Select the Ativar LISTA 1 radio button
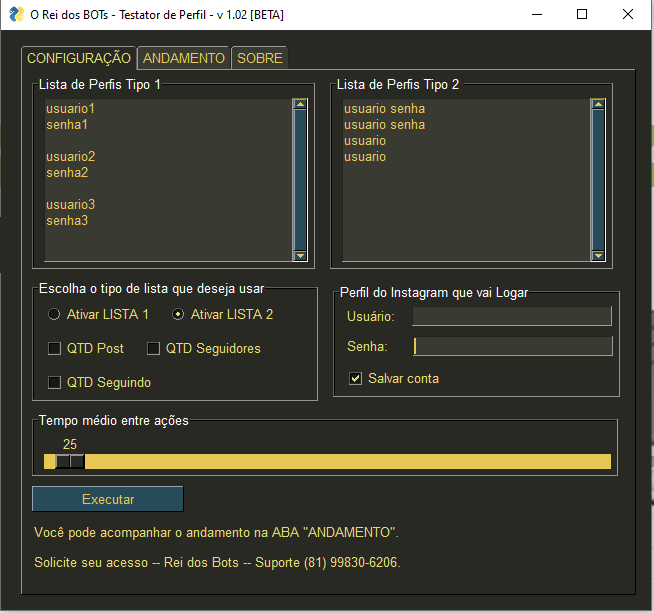 pyautogui.click(x=55, y=314)
